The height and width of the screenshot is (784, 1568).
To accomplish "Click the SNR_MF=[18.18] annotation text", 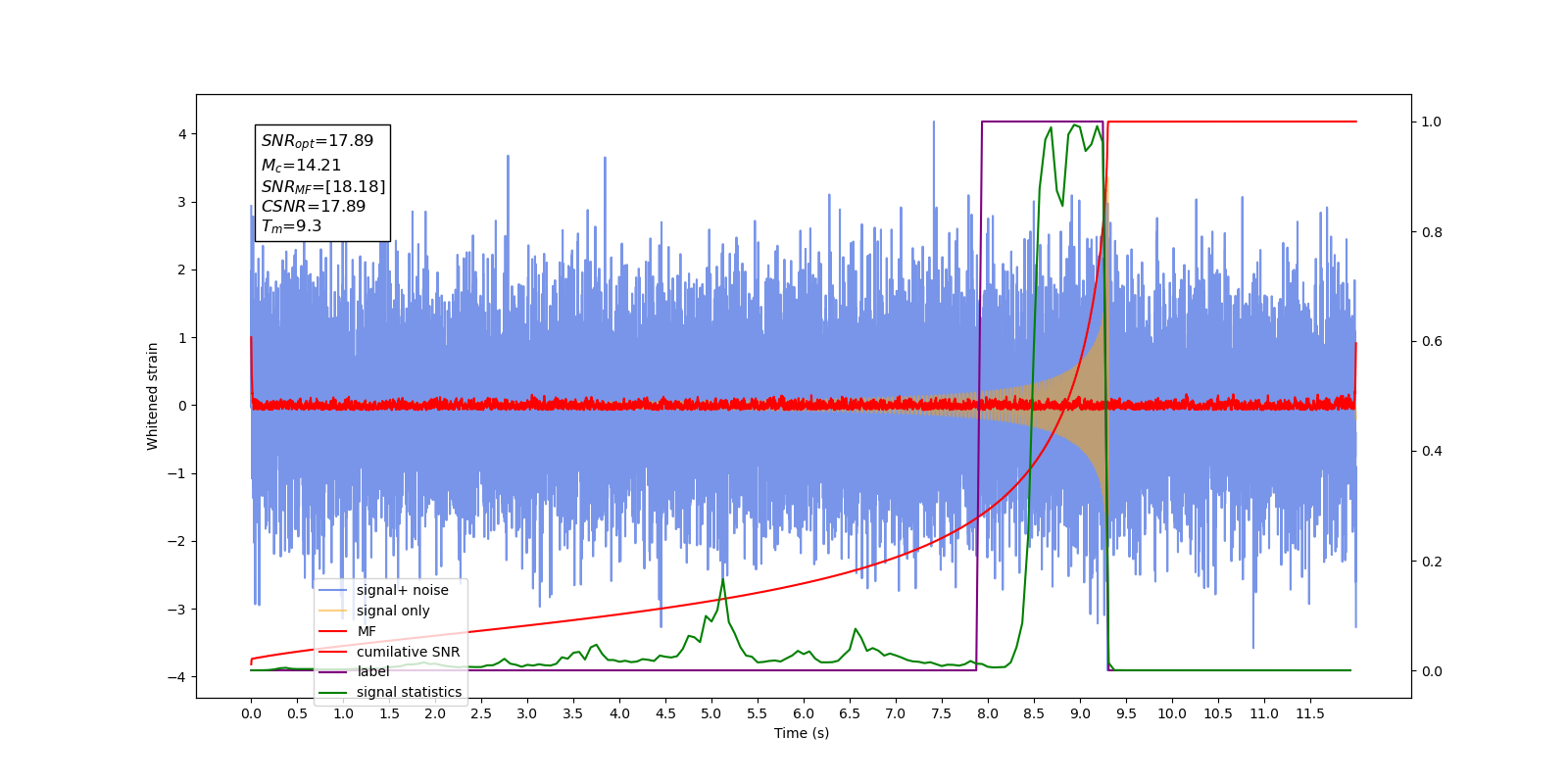I will coord(323,186).
